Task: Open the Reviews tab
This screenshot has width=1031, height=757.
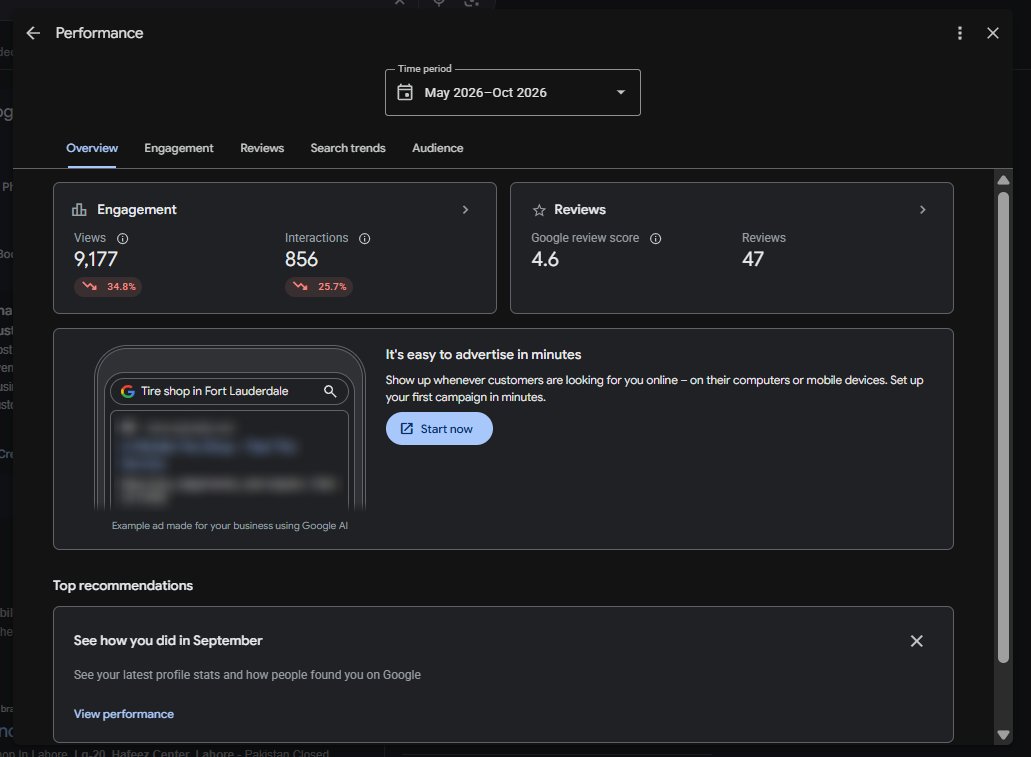Action: click(x=262, y=148)
